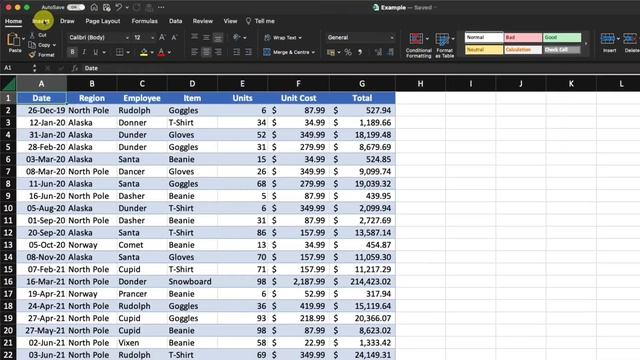Undo the last action
Viewport: 640px width, 360px height.
click(x=119, y=7)
